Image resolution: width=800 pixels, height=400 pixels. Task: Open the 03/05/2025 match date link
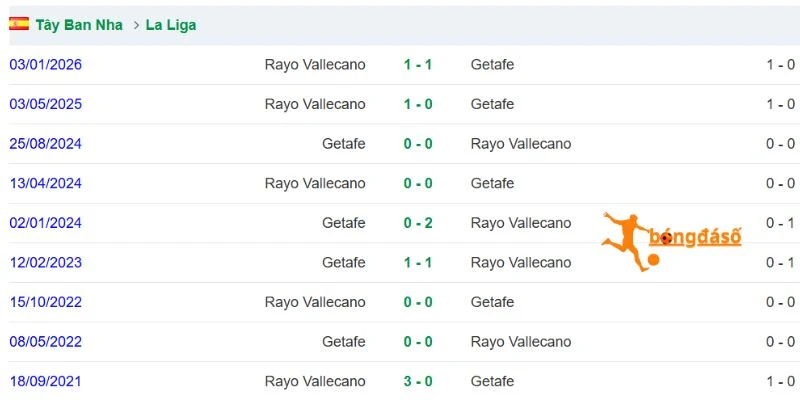point(45,104)
